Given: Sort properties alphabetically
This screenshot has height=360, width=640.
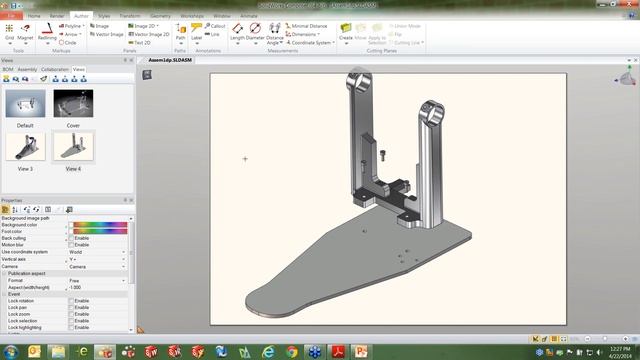Looking at the screenshot, I should tap(15, 209).
